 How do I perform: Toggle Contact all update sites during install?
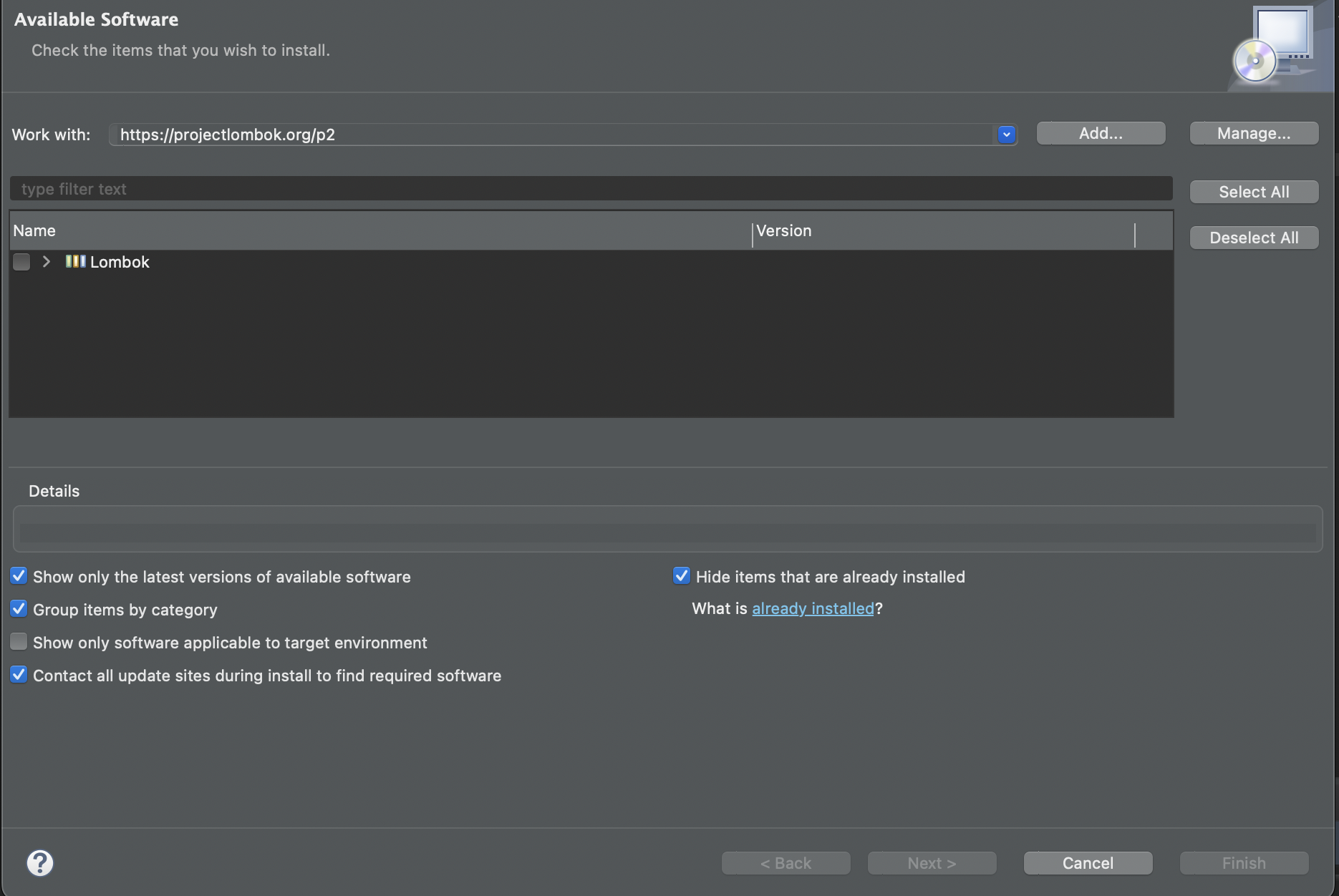(x=19, y=675)
